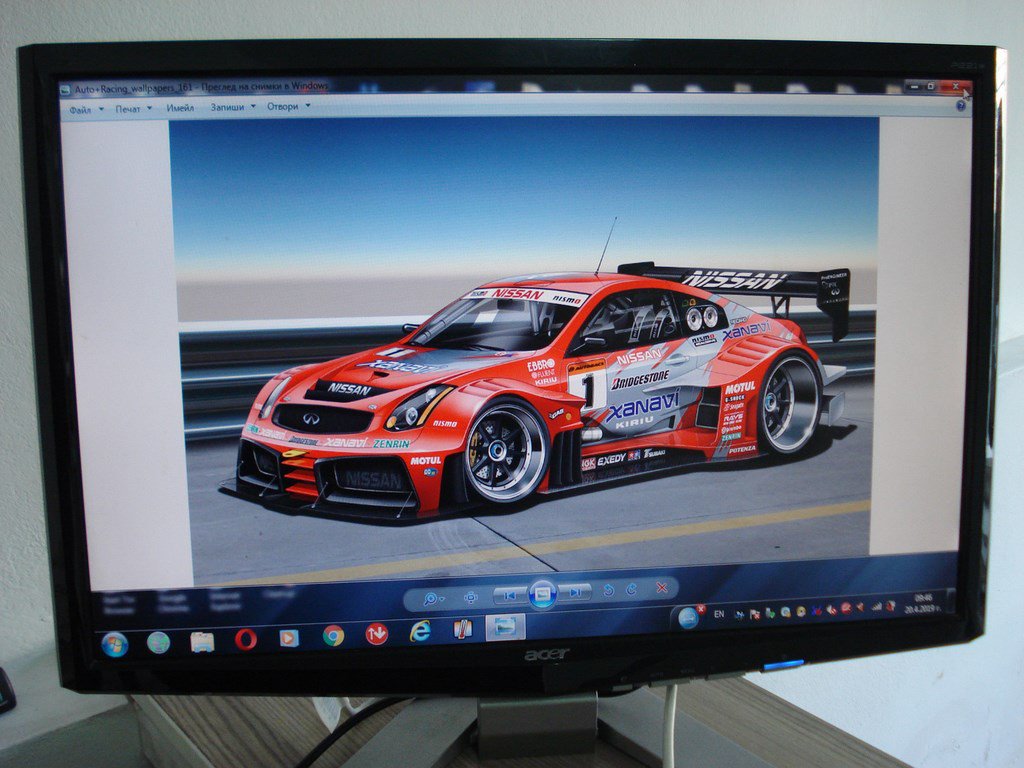Open the round blue tray gadget icon
The width and height of the screenshot is (1024, 768).
pos(688,618)
